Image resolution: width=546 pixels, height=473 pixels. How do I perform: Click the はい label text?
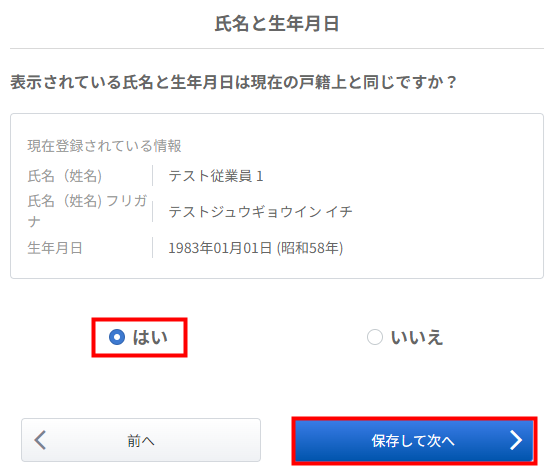(x=150, y=337)
